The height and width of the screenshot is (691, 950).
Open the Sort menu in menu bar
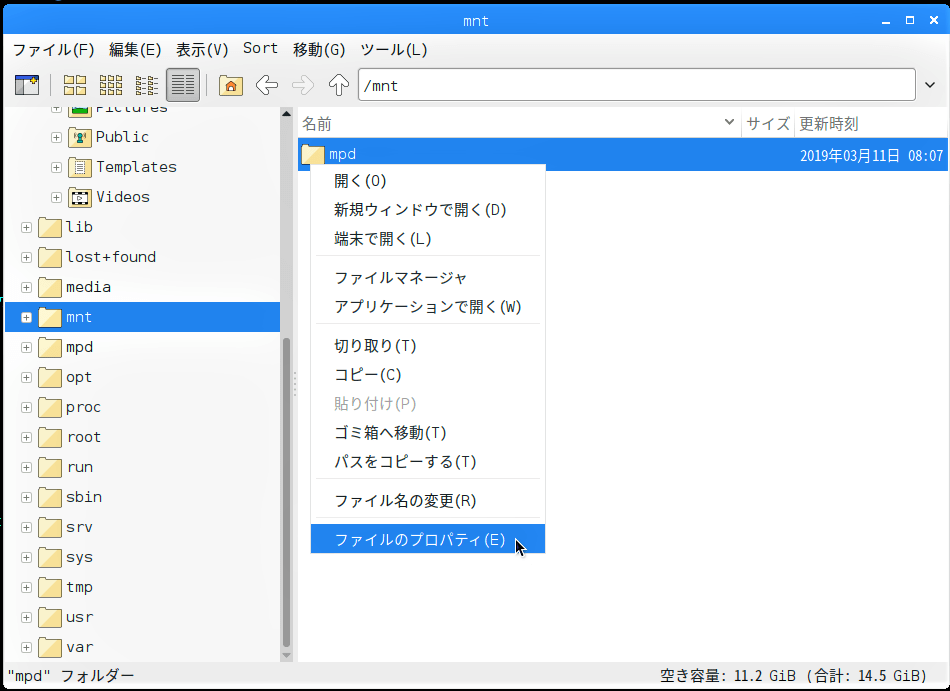tap(260, 49)
